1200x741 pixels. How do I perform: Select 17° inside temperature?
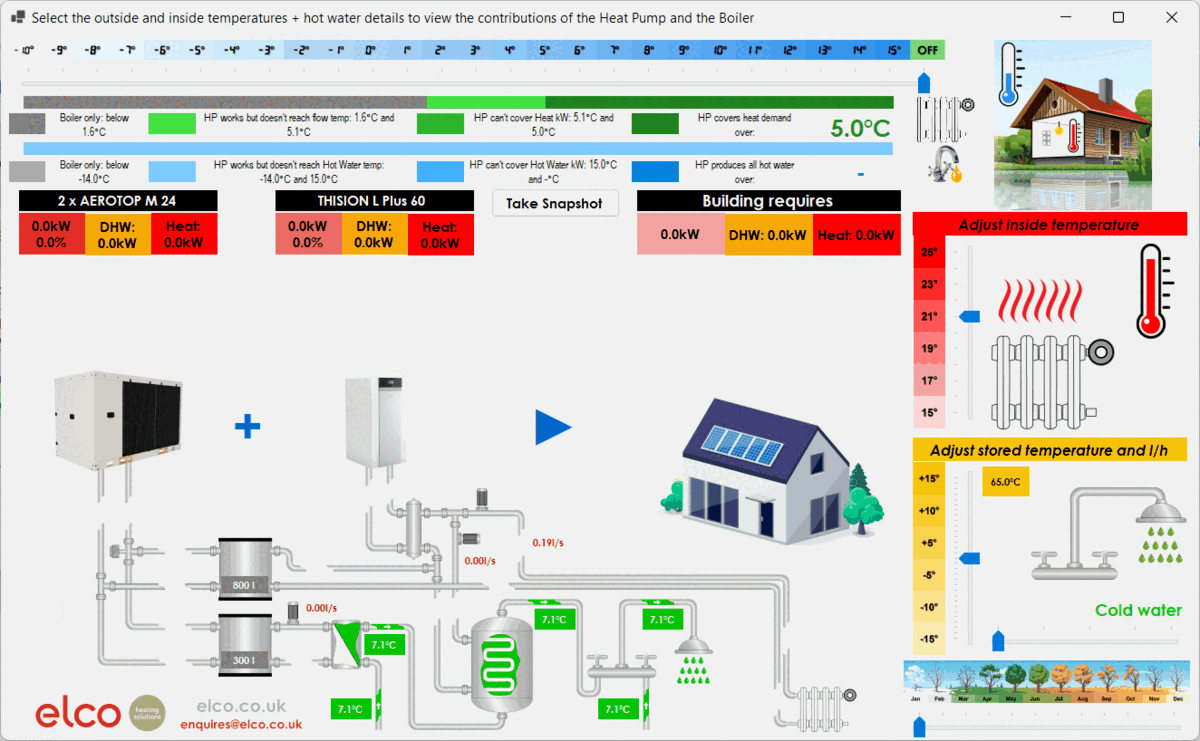coord(929,380)
